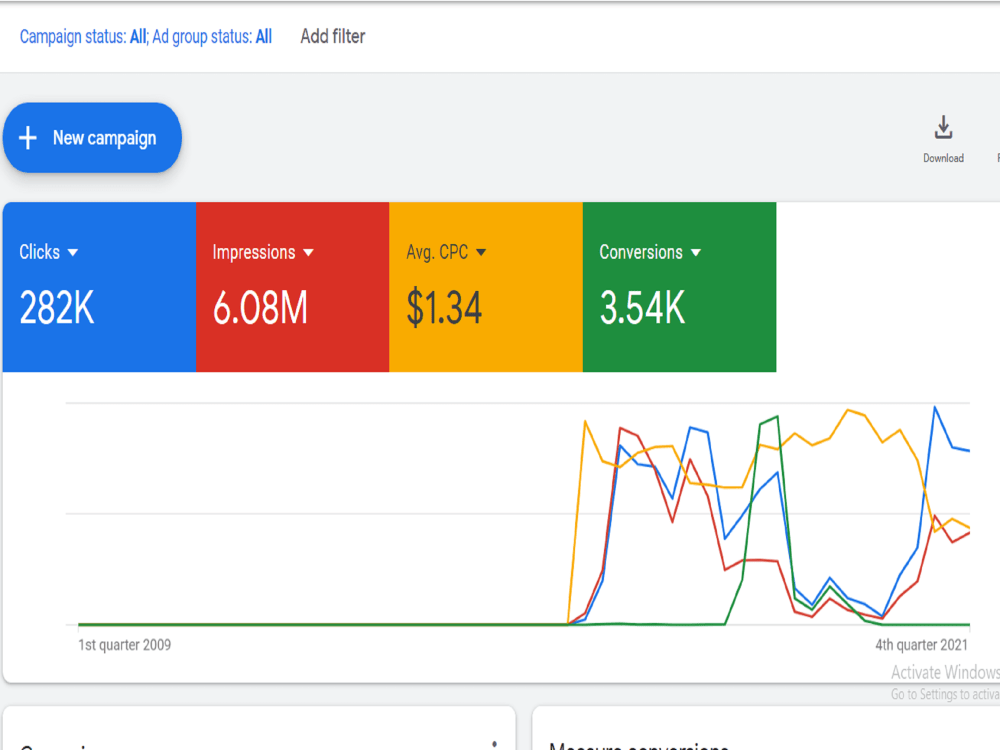Click the 4th quarter 2021 axis label
Screen dimensions: 1000x750
coord(921,645)
